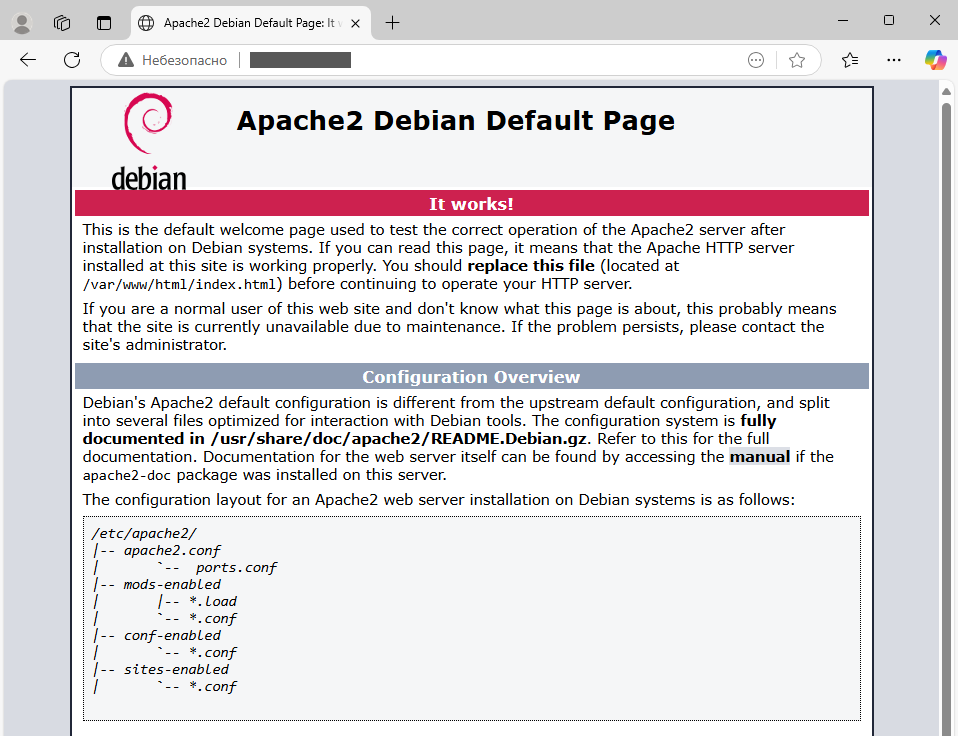Click the Небезопасно security warning indicator

click(172, 60)
